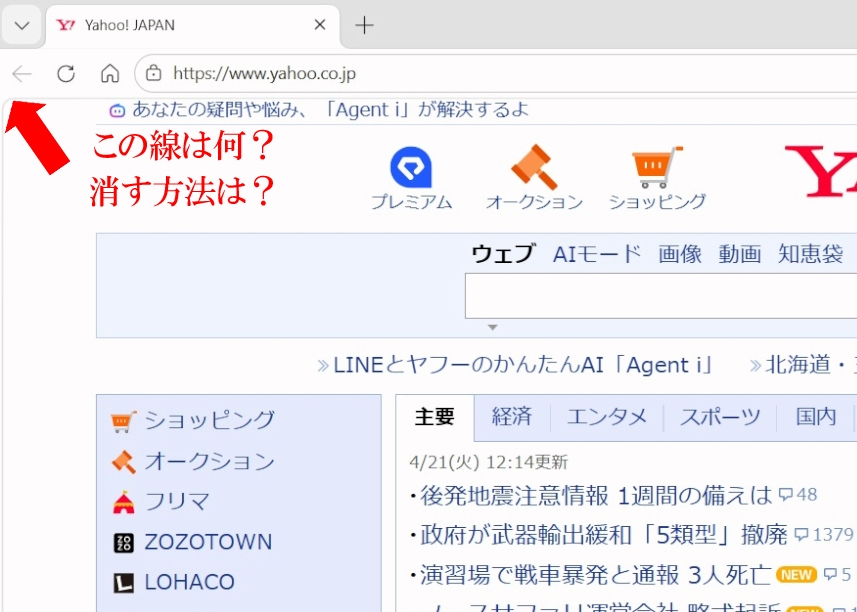
Task: Open フリマ via the sidebar house icon
Action: (x=121, y=501)
